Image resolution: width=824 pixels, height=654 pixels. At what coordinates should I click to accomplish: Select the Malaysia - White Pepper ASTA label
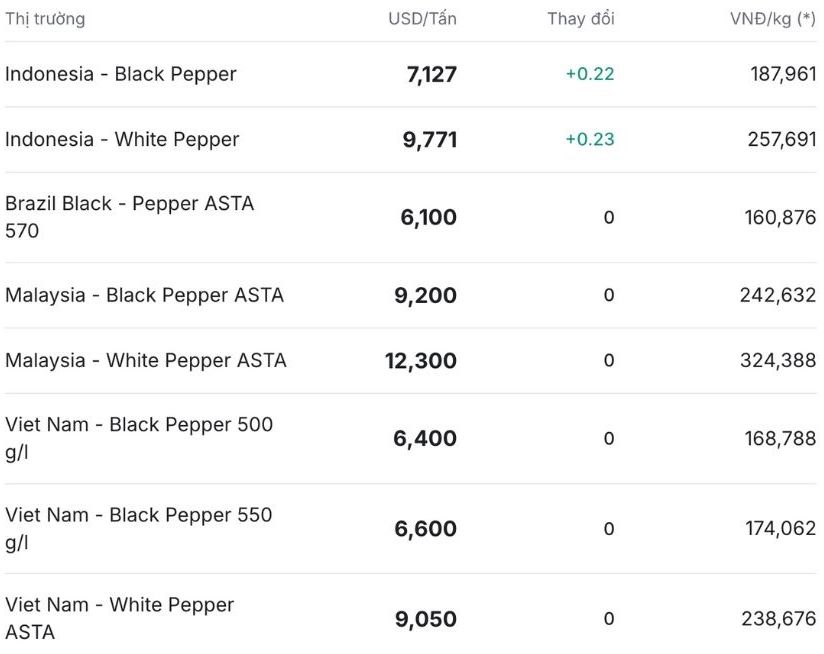coord(146,360)
